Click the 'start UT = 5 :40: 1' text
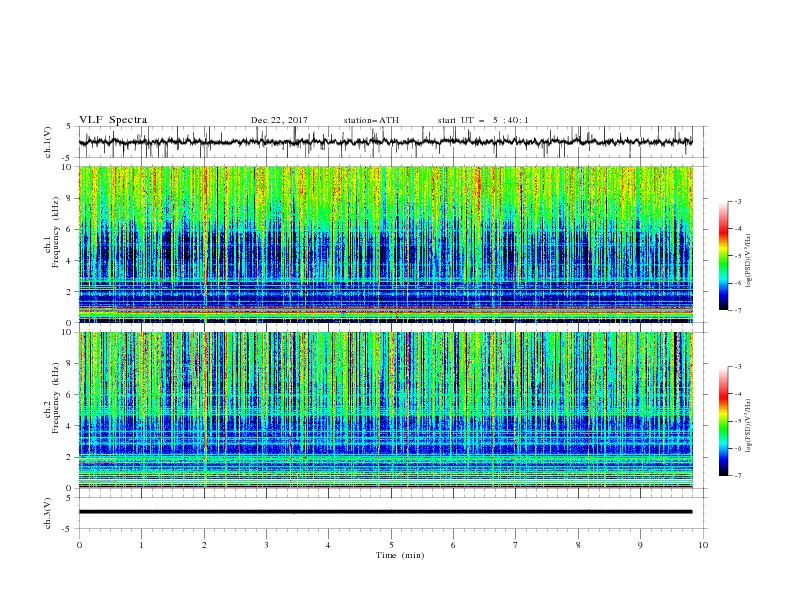The height and width of the screenshot is (612, 792). (x=483, y=120)
